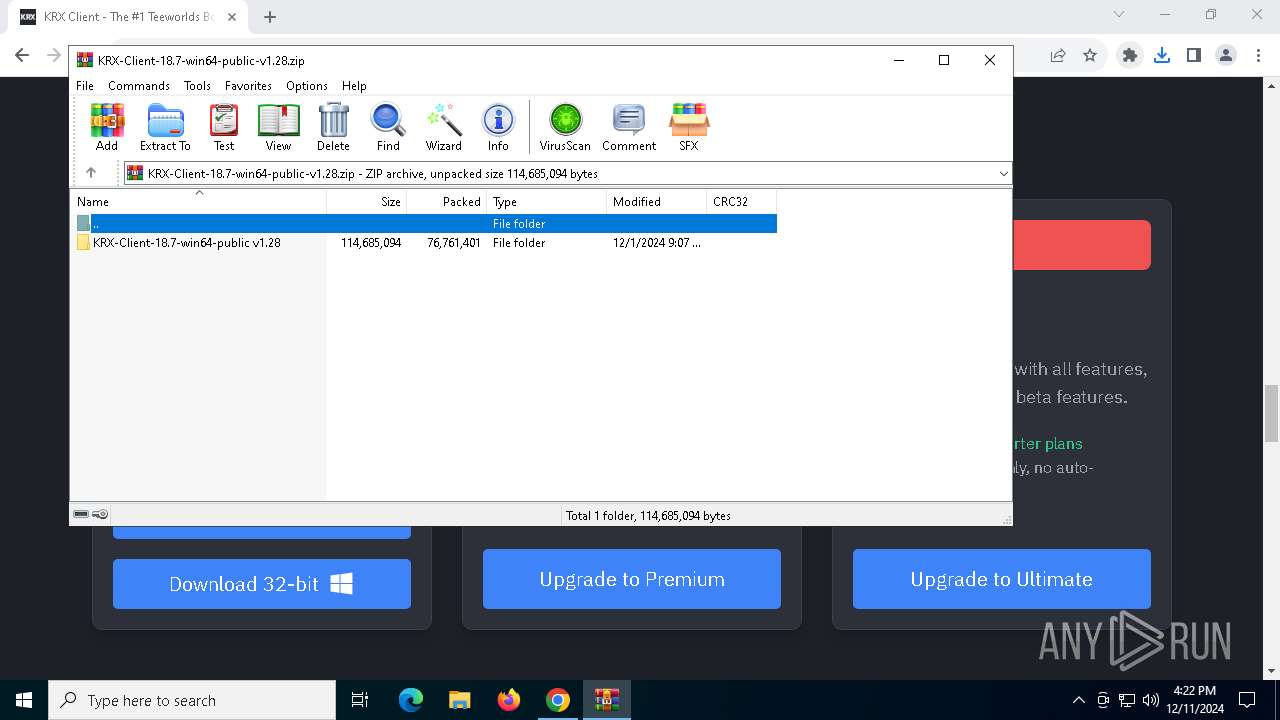Open the Options menu
Viewport: 1280px width, 720px height.
point(307,86)
